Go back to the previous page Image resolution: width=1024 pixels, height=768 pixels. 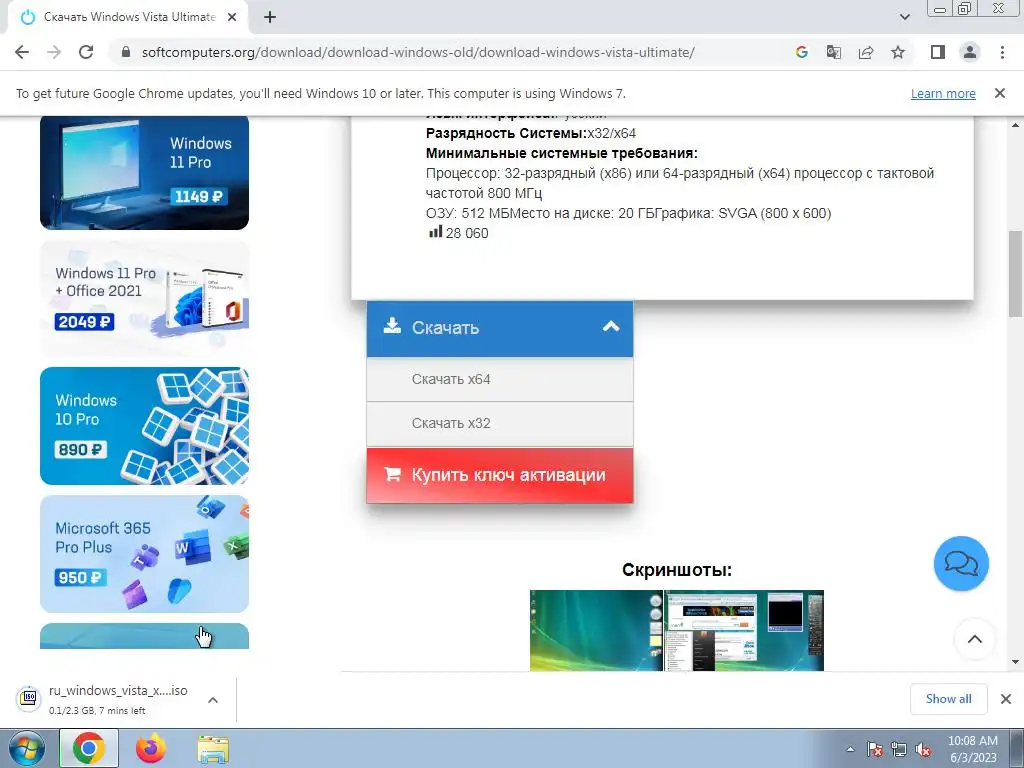click(22, 52)
